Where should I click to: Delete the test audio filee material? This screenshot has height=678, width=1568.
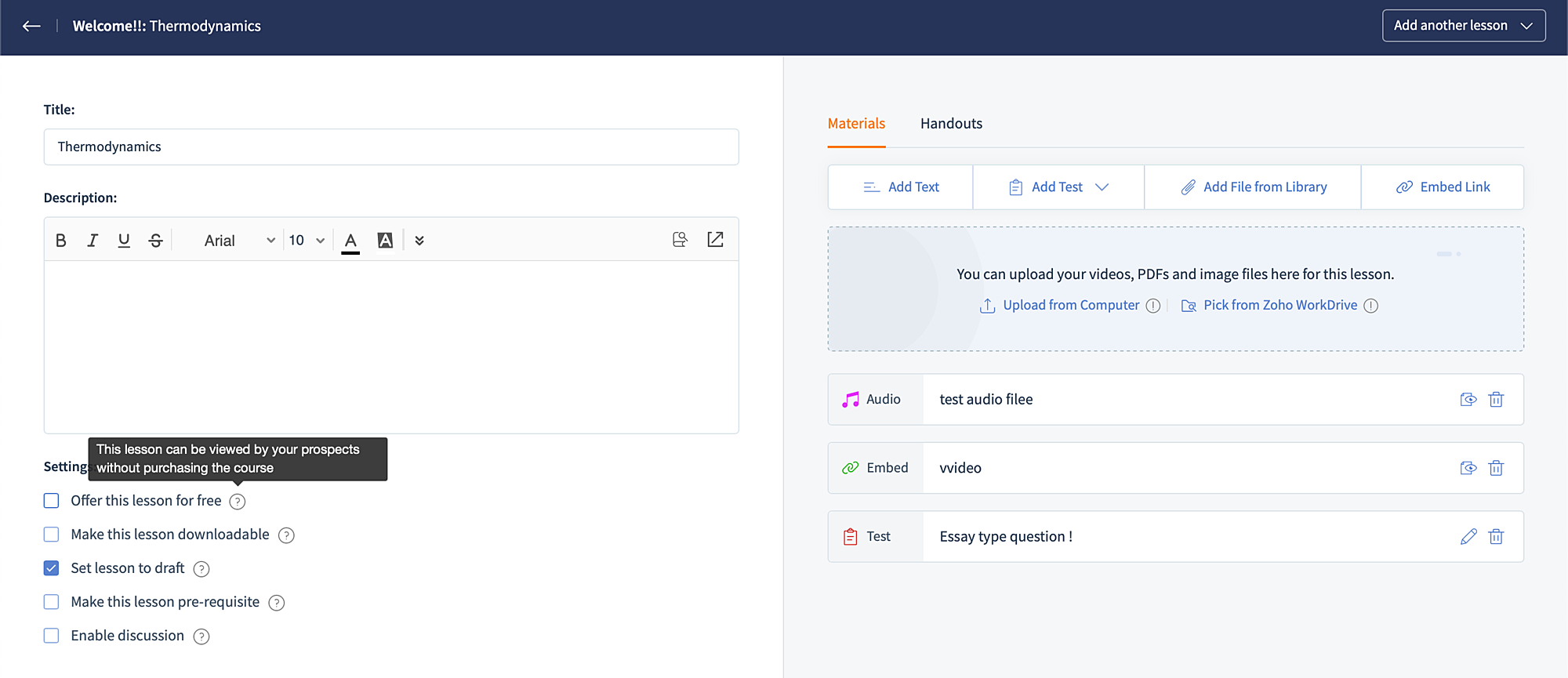(x=1496, y=400)
